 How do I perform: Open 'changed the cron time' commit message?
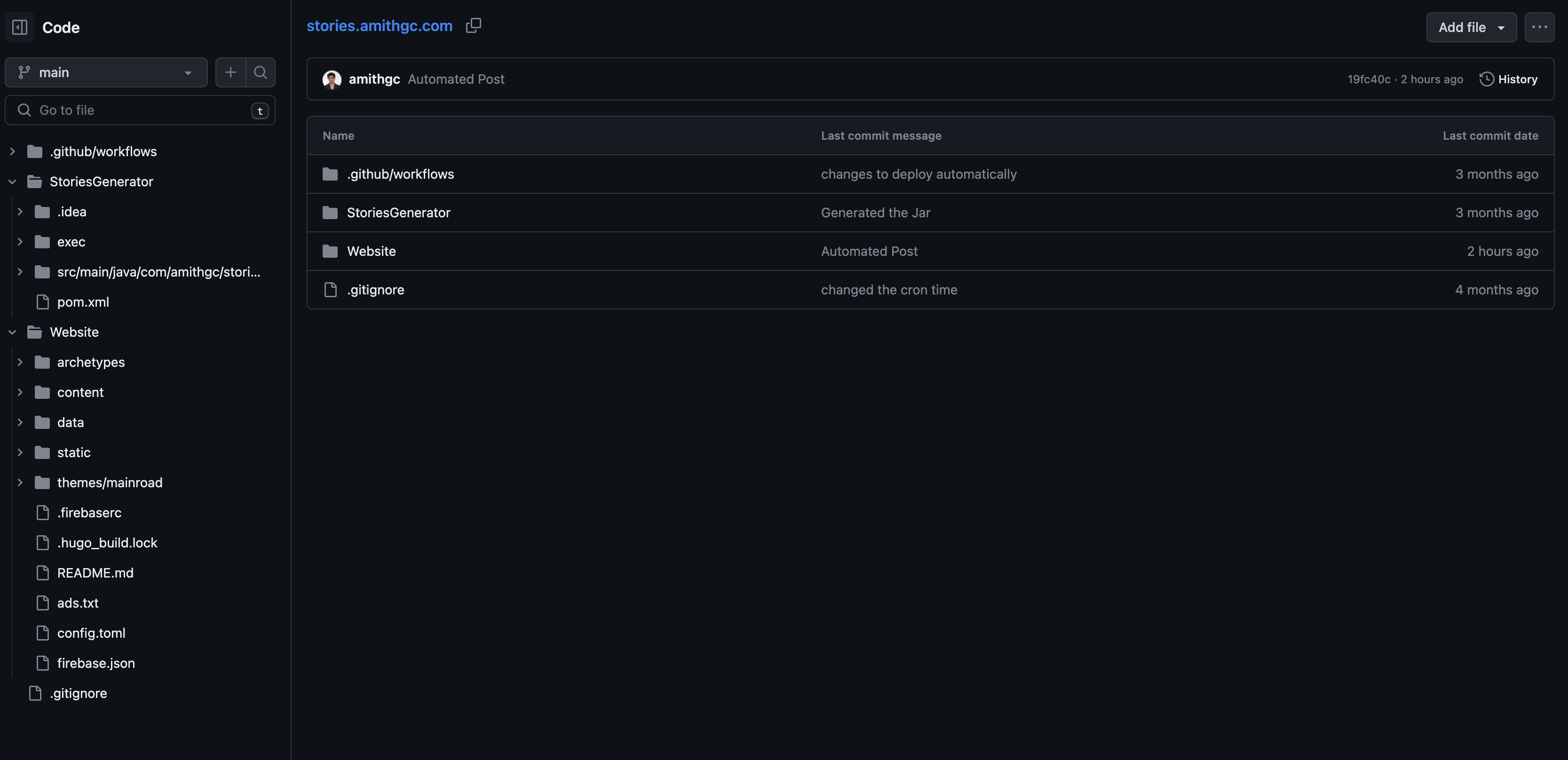click(x=889, y=290)
